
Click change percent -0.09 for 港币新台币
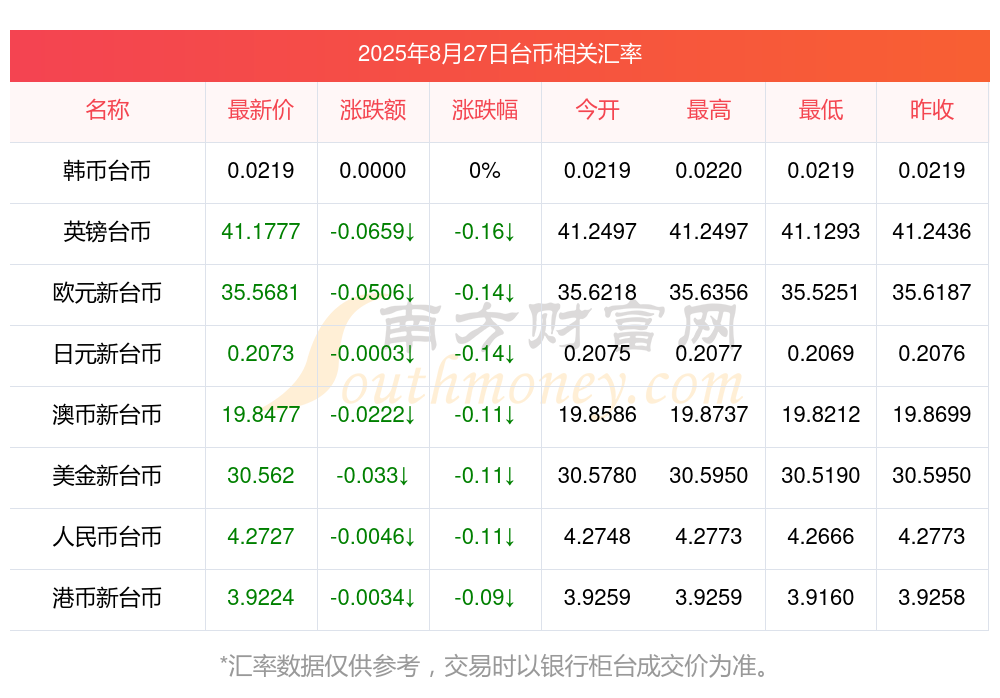coord(485,598)
